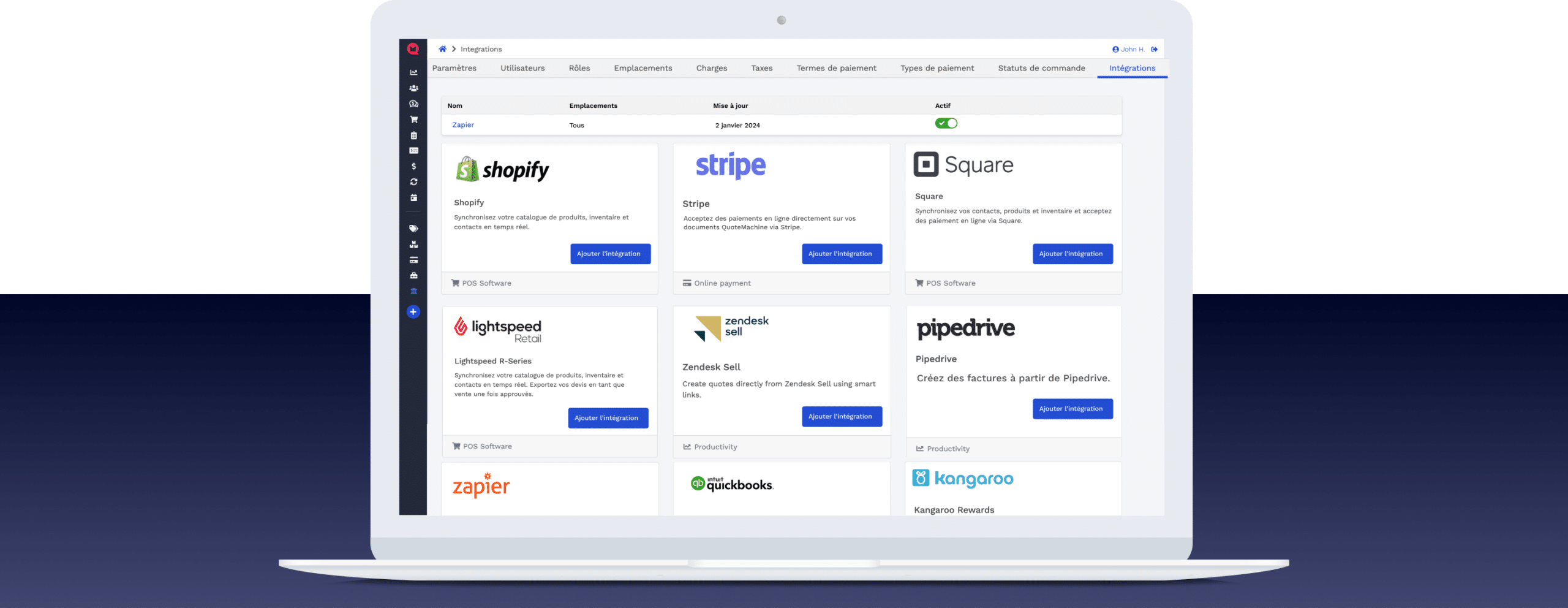Switch to the Charges tab
1568x608 pixels.
coord(712,68)
